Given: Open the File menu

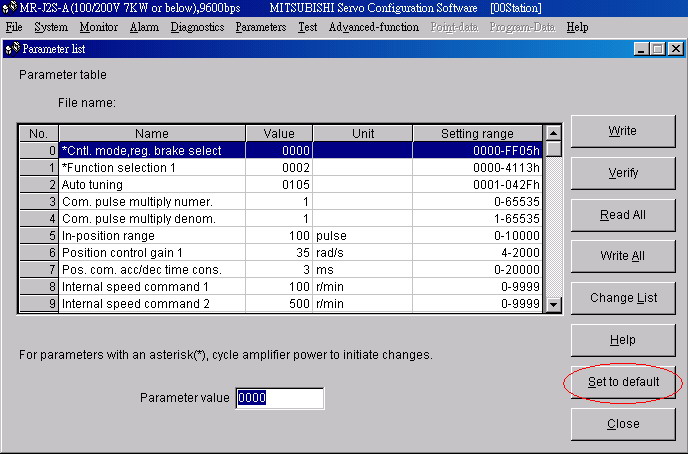Looking at the screenshot, I should (14, 27).
